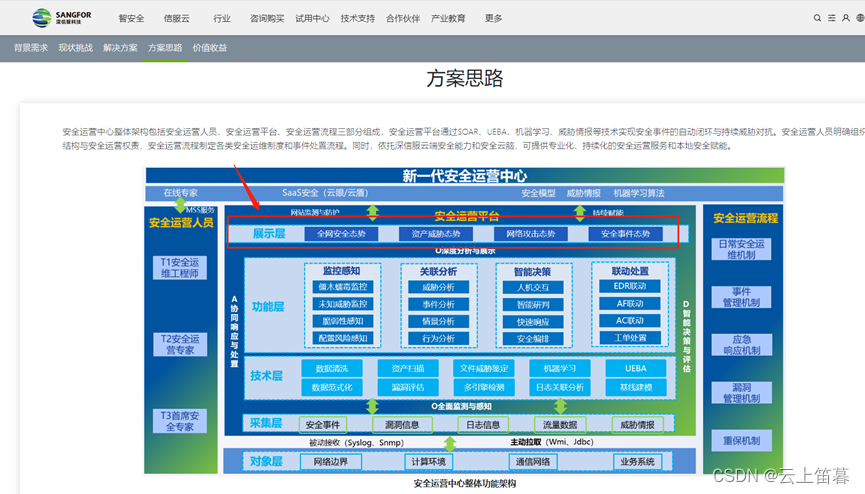Click the 漏洞管理机制 box
The image size is (865, 494).
(741, 392)
